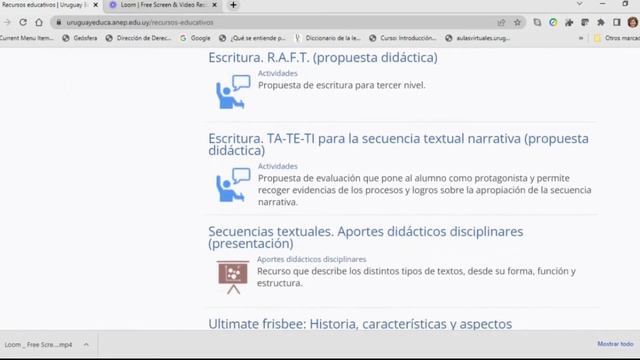This screenshot has height=360, width=640.
Task: Open a new tab with plus button
Action: click(233, 5)
